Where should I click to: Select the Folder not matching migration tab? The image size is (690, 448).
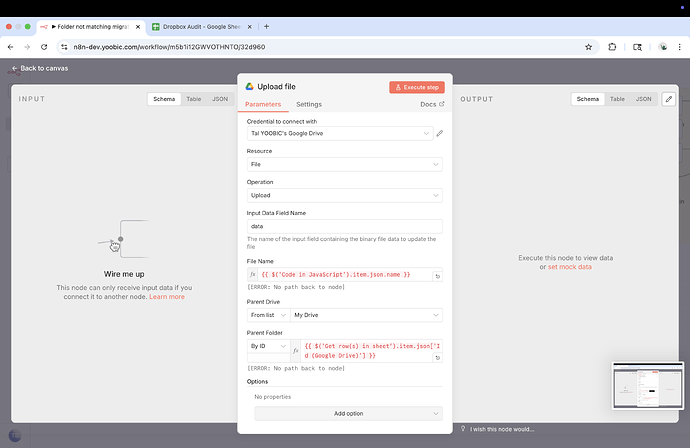click(x=91, y=27)
